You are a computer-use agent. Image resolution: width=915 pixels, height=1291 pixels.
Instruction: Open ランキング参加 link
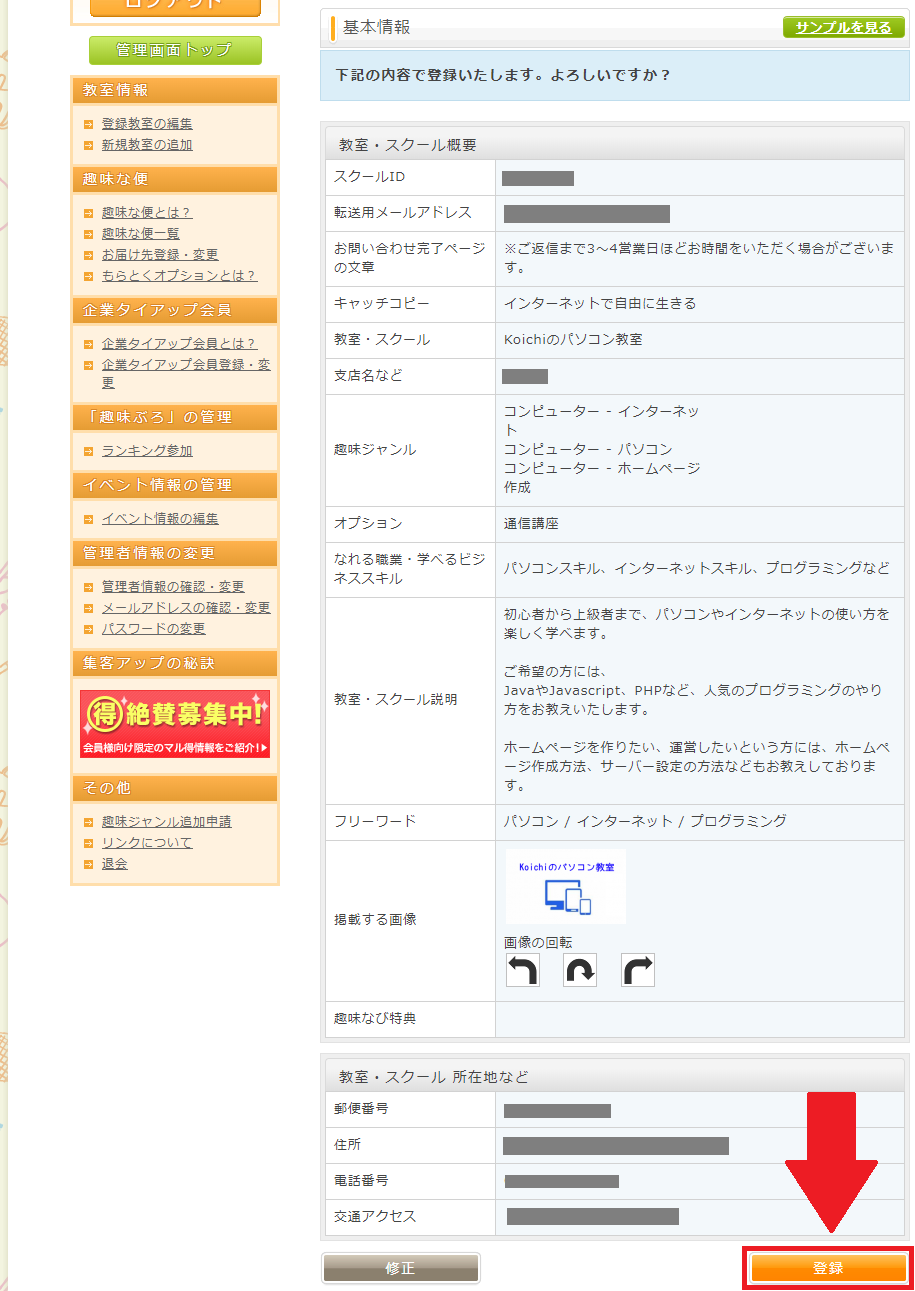147,451
